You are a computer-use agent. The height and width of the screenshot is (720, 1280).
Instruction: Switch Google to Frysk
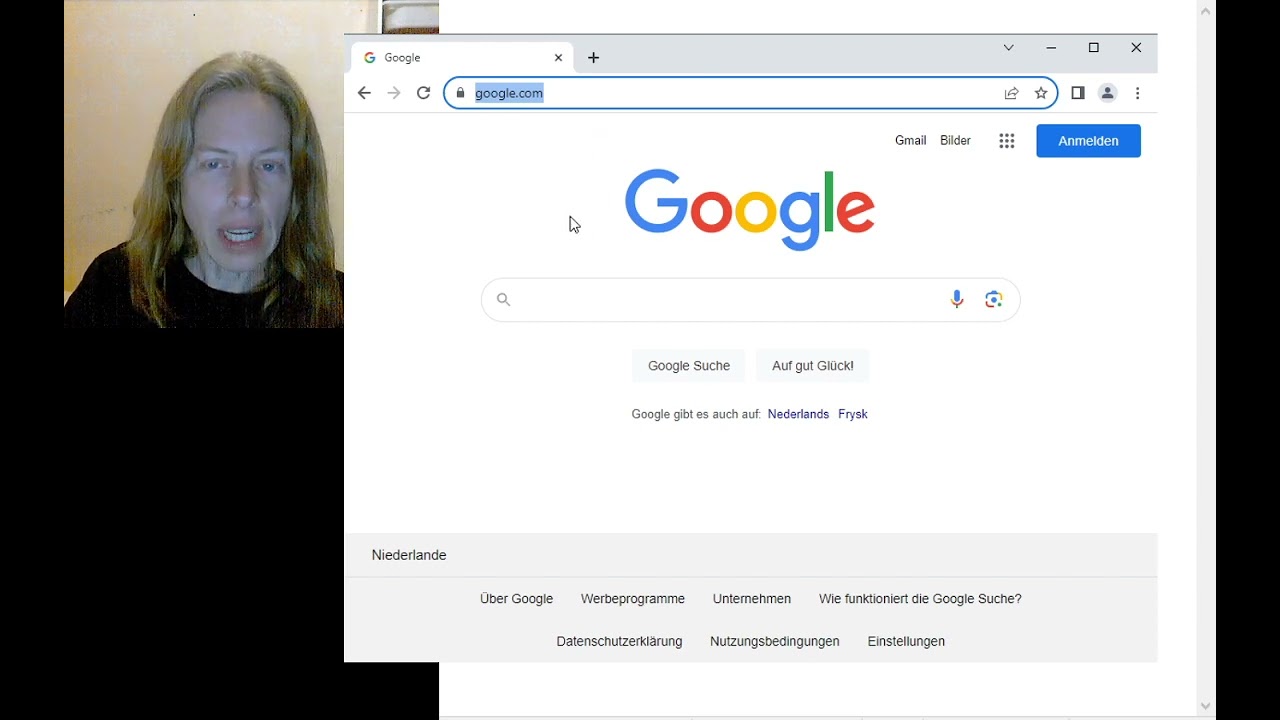click(853, 414)
